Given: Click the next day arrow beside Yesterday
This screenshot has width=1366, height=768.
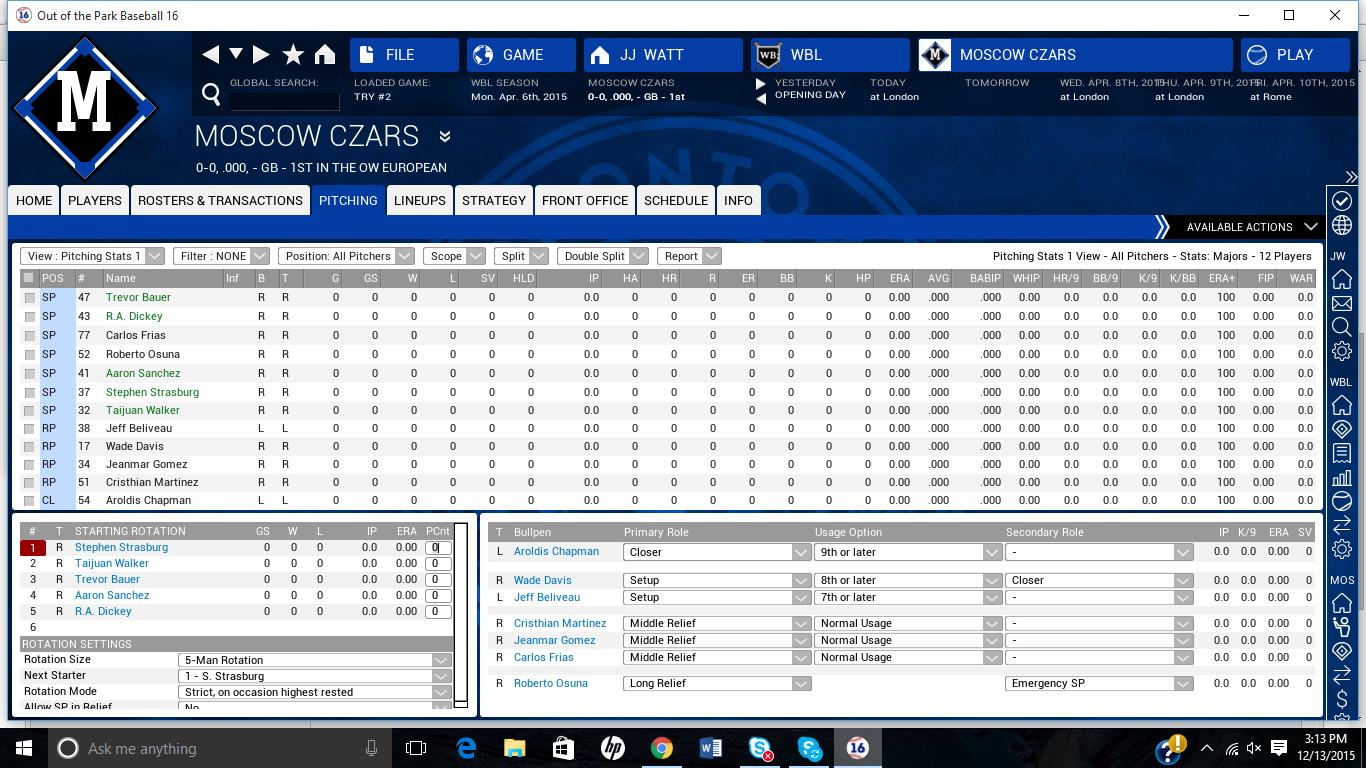Looking at the screenshot, I should pos(761,84).
